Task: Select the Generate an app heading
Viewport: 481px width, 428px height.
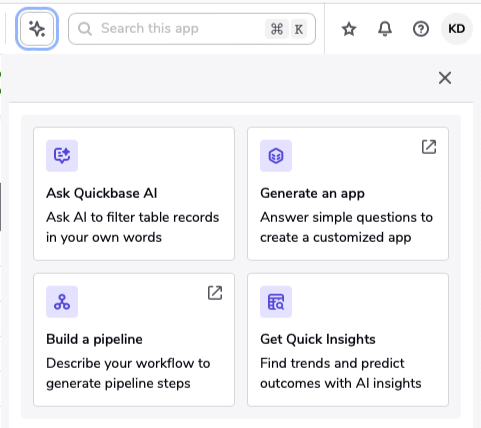Action: tap(312, 193)
